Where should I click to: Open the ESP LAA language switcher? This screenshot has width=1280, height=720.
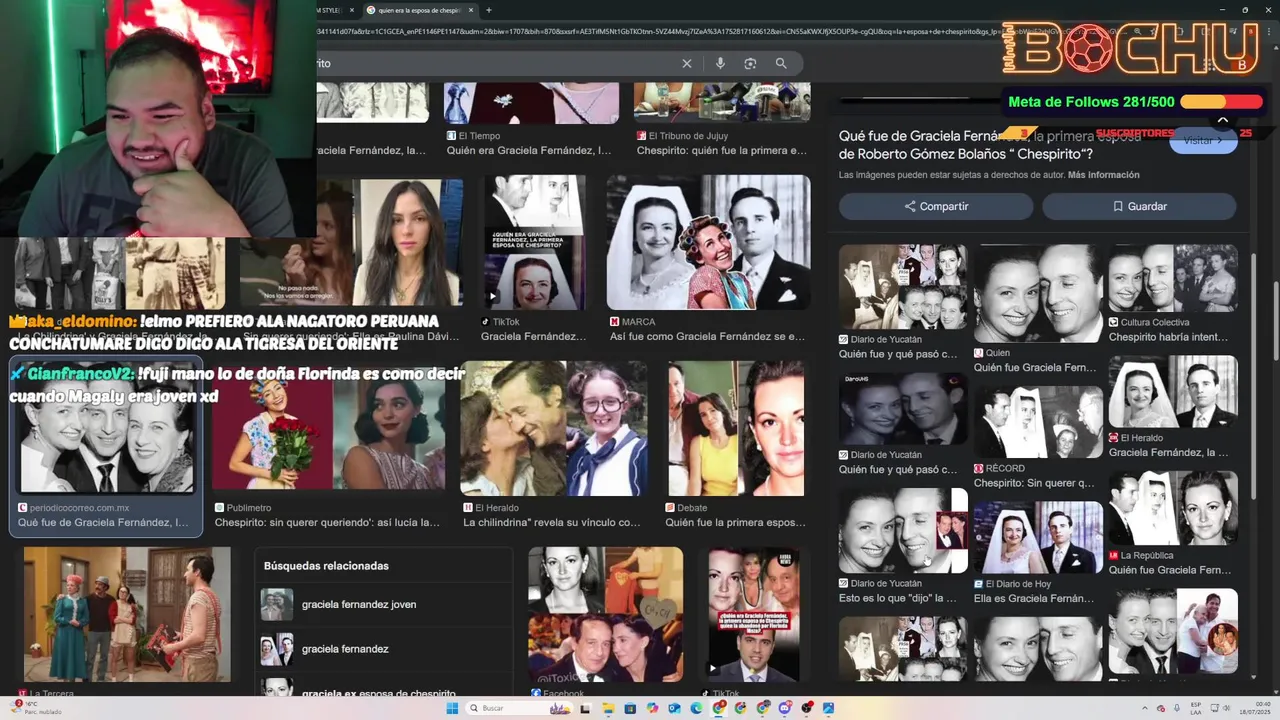(1195, 708)
